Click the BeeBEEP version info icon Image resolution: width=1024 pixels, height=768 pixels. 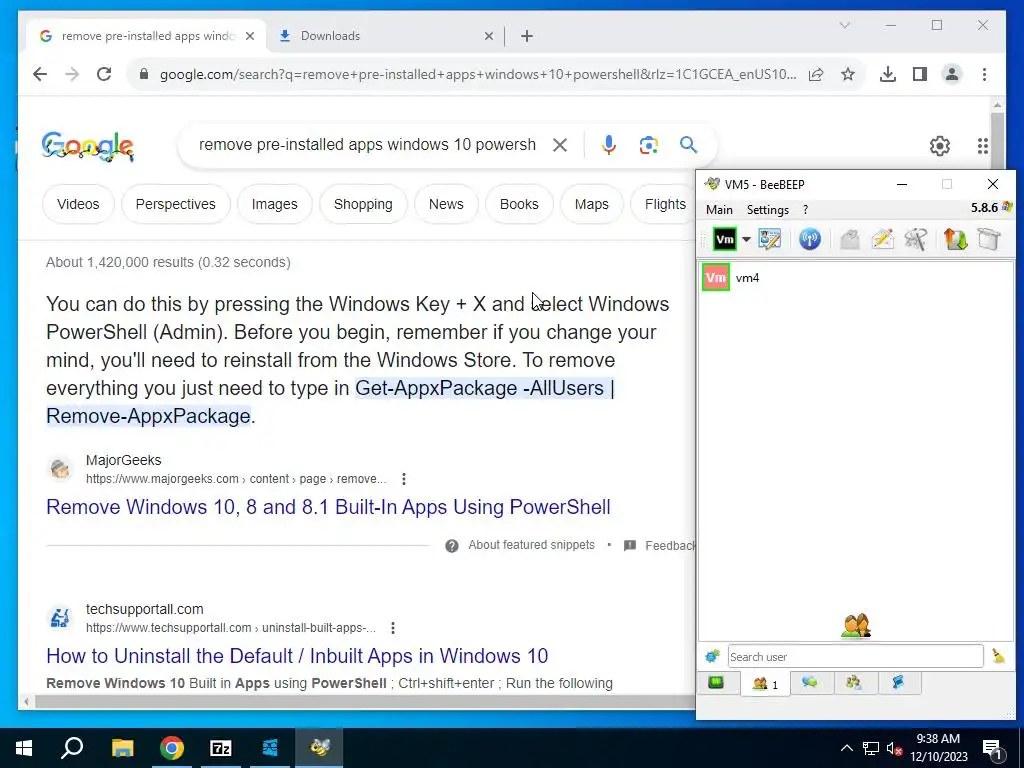coord(1006,207)
